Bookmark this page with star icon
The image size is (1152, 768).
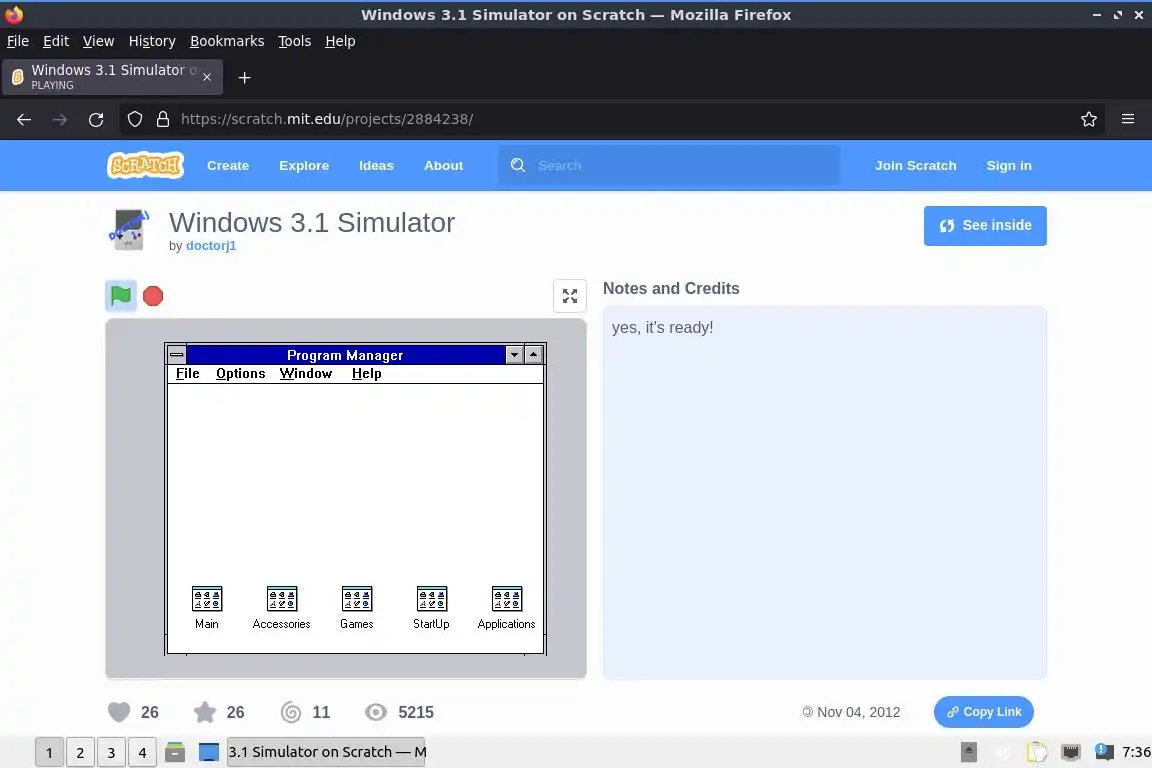tap(1089, 119)
